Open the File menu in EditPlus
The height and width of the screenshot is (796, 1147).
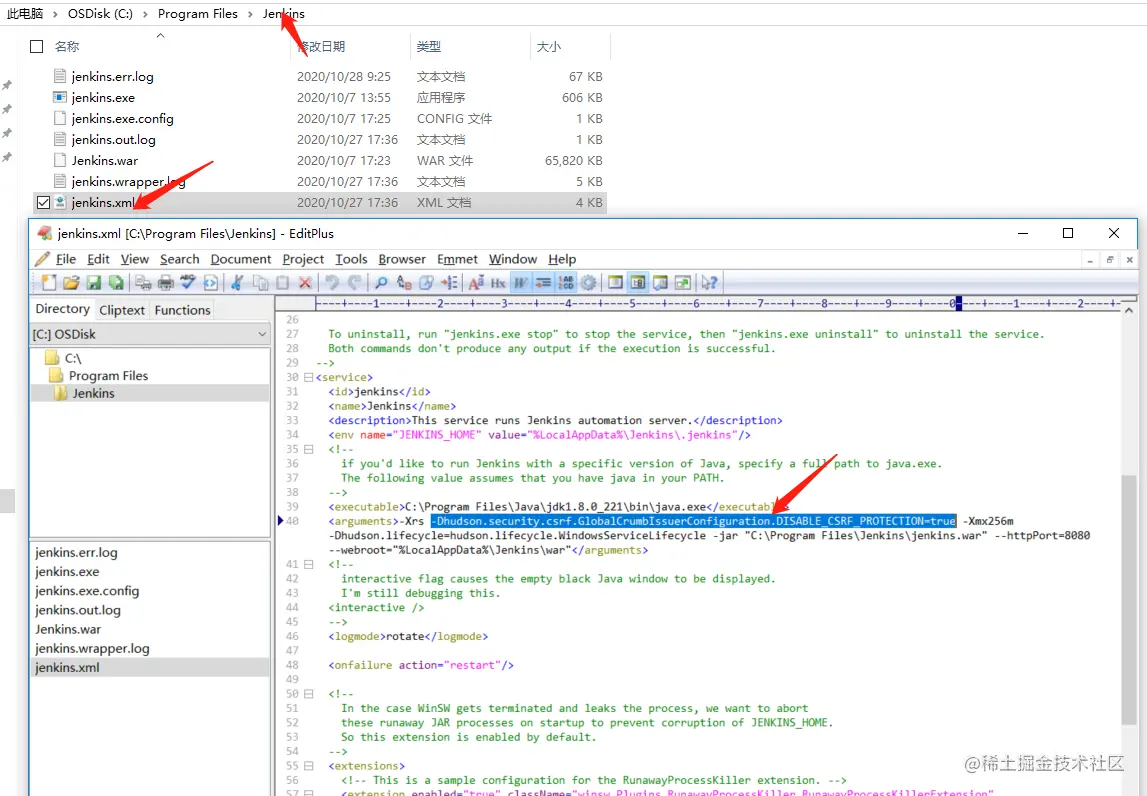(x=66, y=259)
